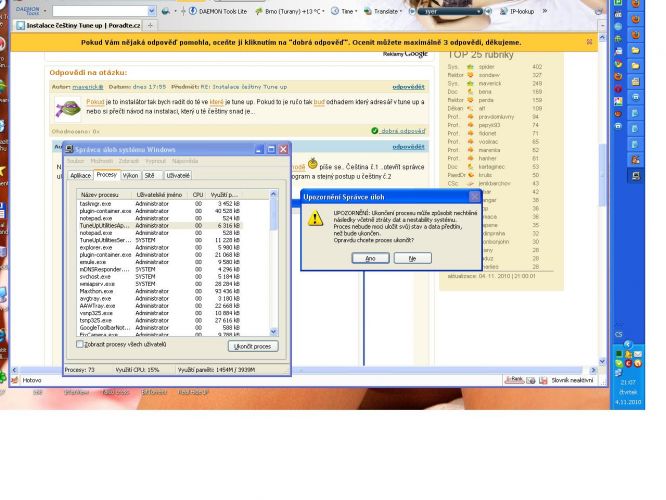Sort by Uživatelské jméno column header
666x500 pixels.
pos(159,195)
